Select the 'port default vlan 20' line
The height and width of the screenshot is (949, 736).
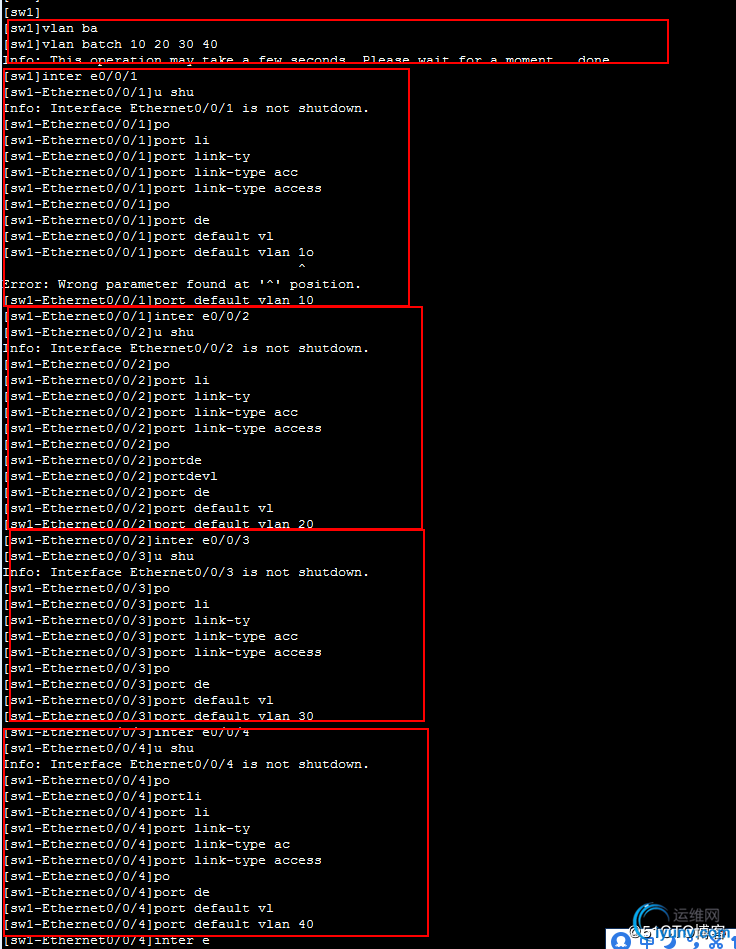(159, 524)
